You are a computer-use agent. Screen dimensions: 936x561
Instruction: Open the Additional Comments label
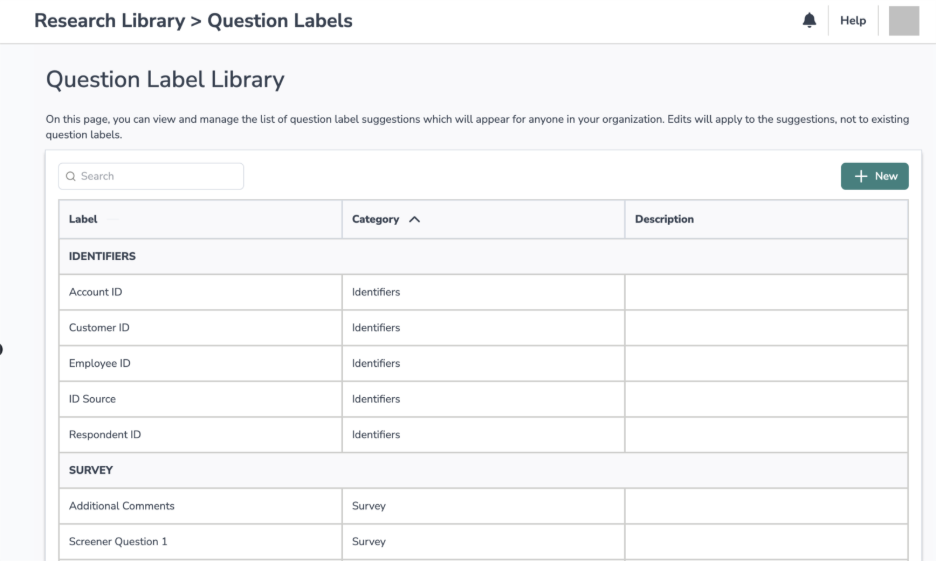tap(121, 506)
